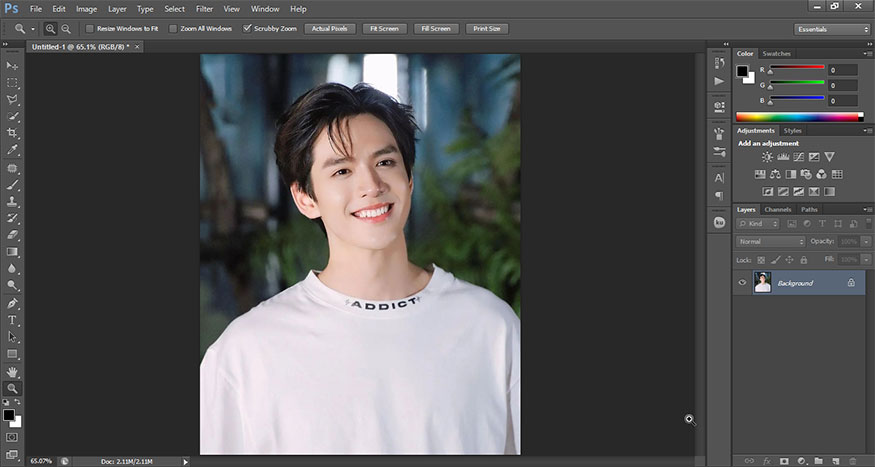Select the Crop tool

point(13,133)
